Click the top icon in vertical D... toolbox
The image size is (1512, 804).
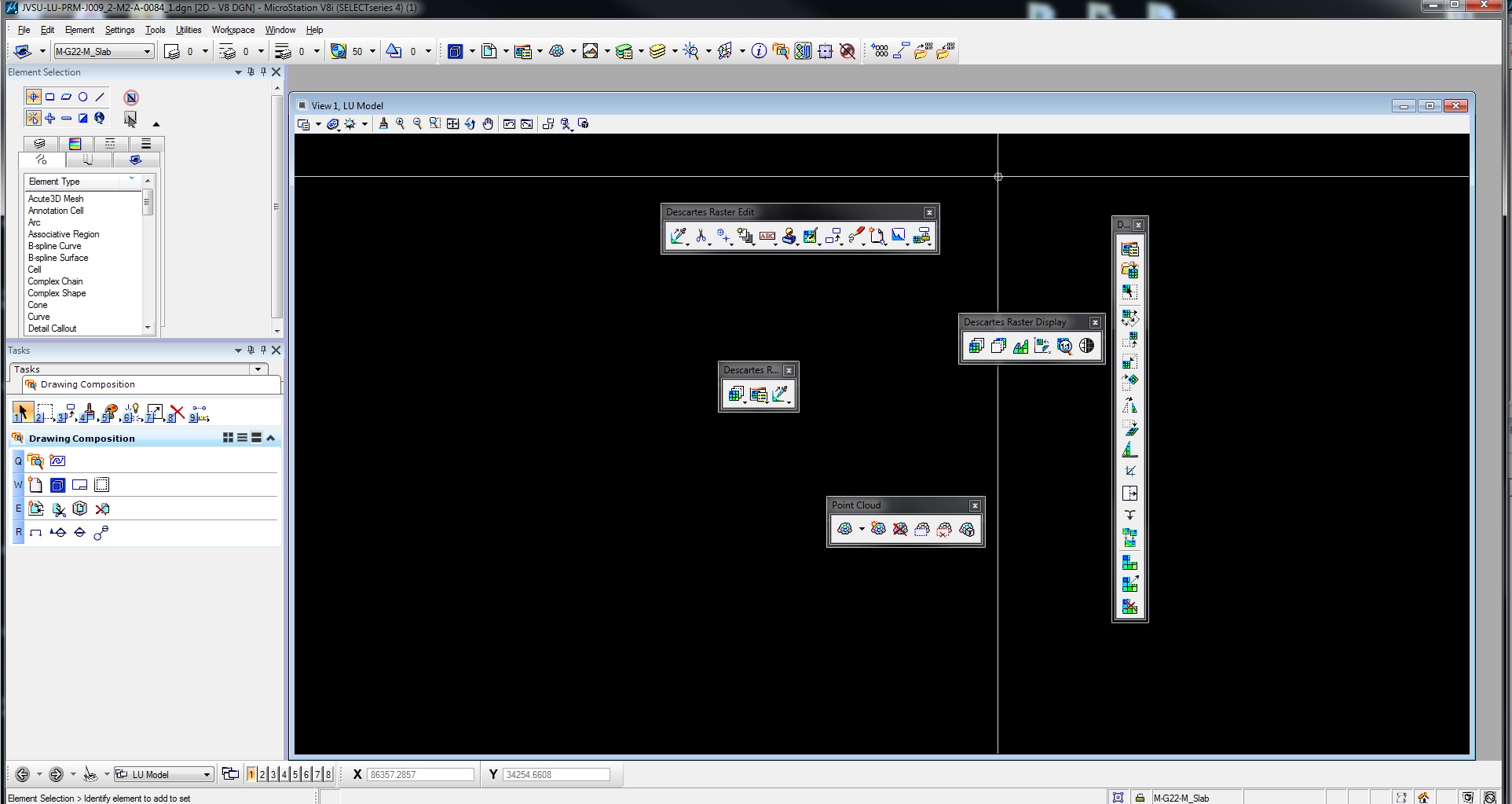coord(1129,249)
